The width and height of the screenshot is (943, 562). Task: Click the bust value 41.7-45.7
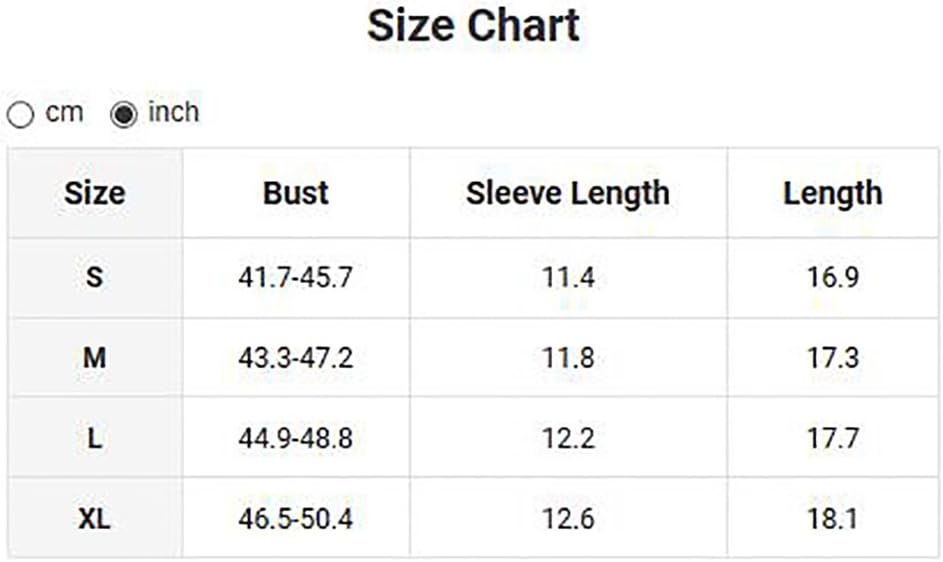click(x=295, y=277)
